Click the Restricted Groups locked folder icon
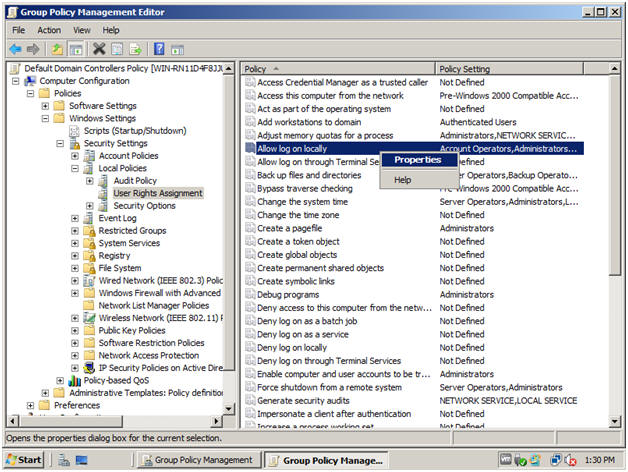 tap(89, 231)
